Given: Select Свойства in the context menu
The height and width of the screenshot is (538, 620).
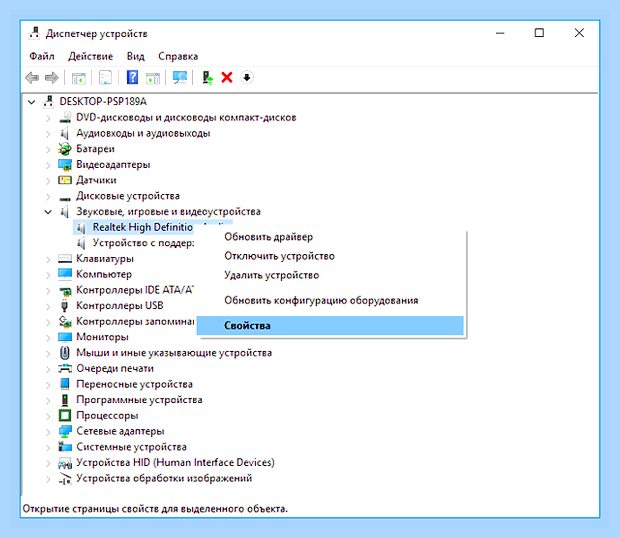Looking at the screenshot, I should coord(330,326).
